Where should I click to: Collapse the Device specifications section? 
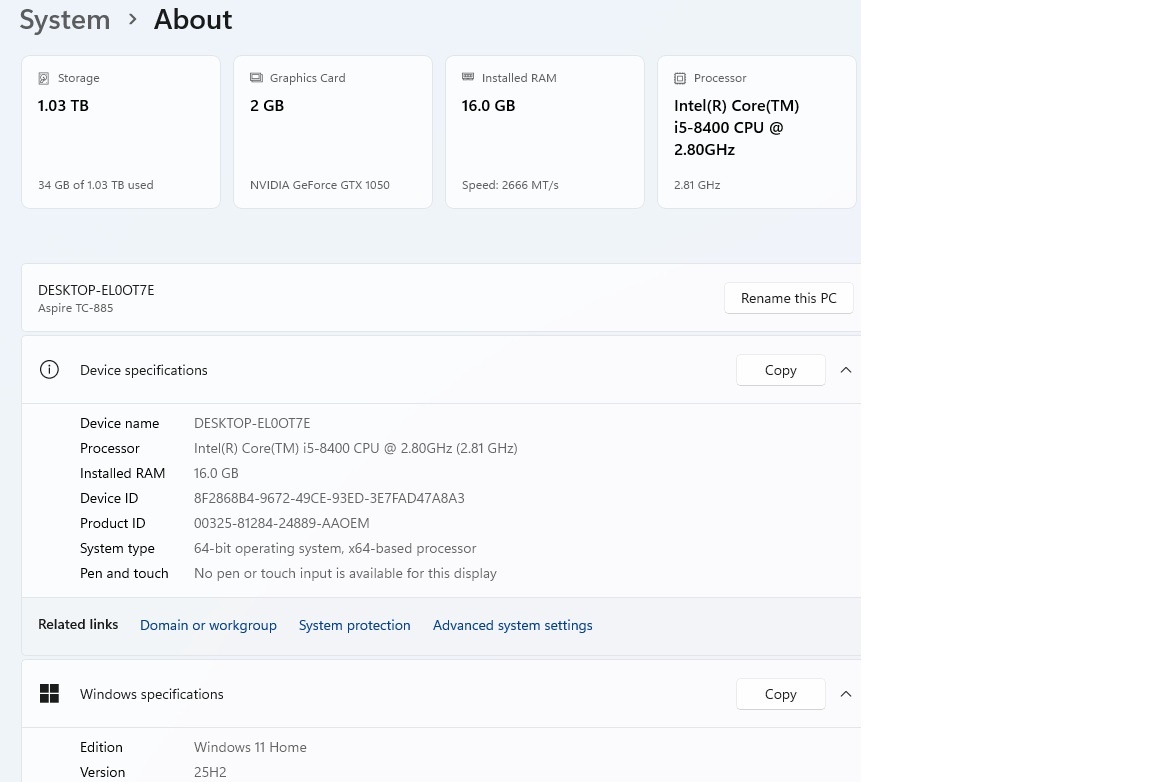846,370
